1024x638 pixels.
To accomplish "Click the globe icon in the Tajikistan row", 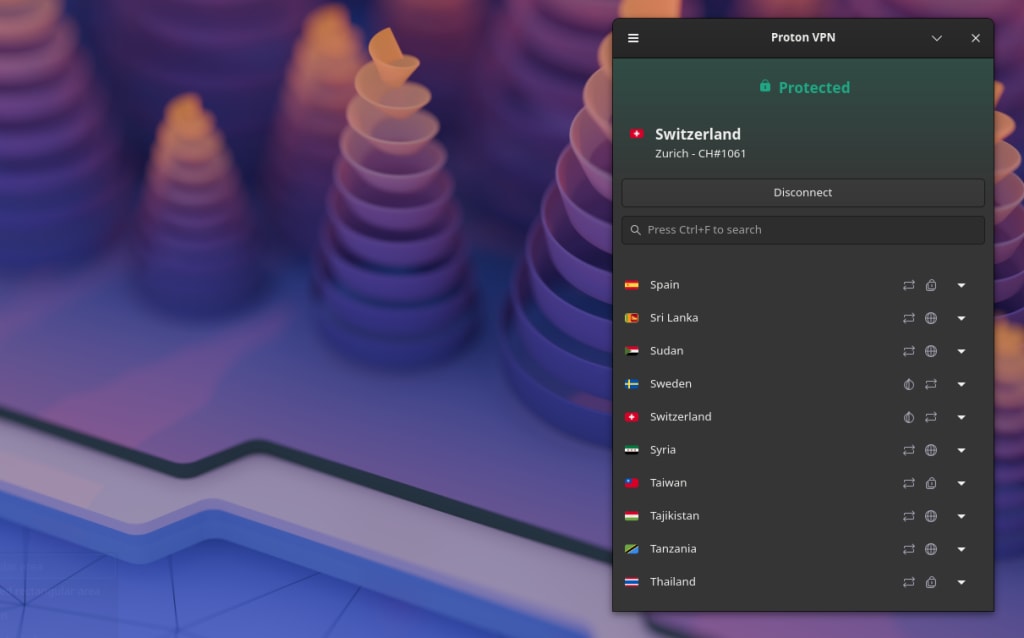I will (931, 516).
